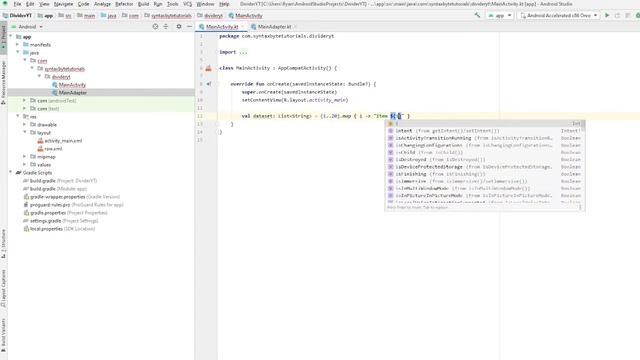Close the MainActivity.kt editor tab
The height and width of the screenshot is (360, 640).
[243, 27]
